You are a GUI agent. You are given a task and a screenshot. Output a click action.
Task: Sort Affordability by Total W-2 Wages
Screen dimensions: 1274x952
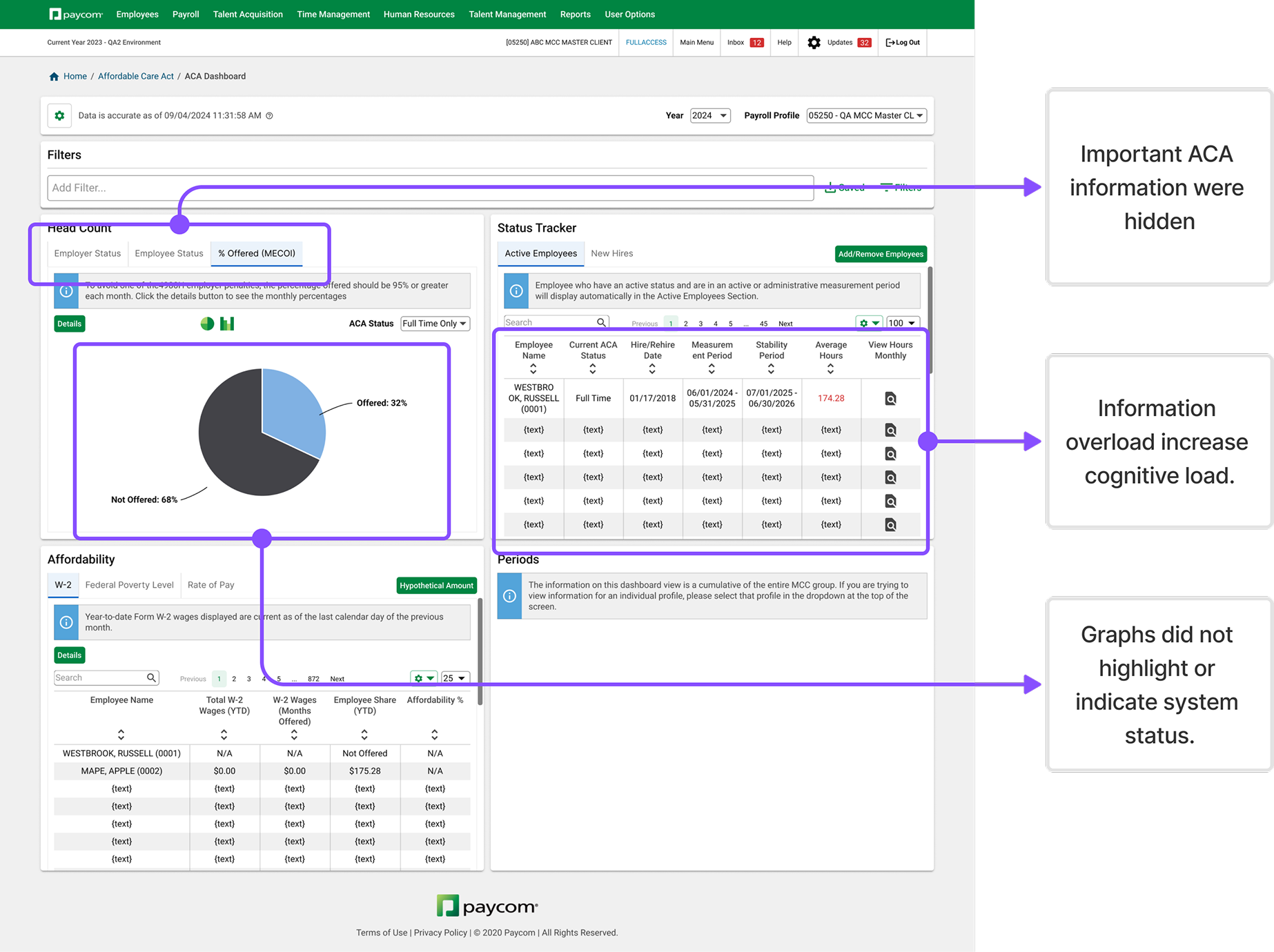pyautogui.click(x=224, y=734)
